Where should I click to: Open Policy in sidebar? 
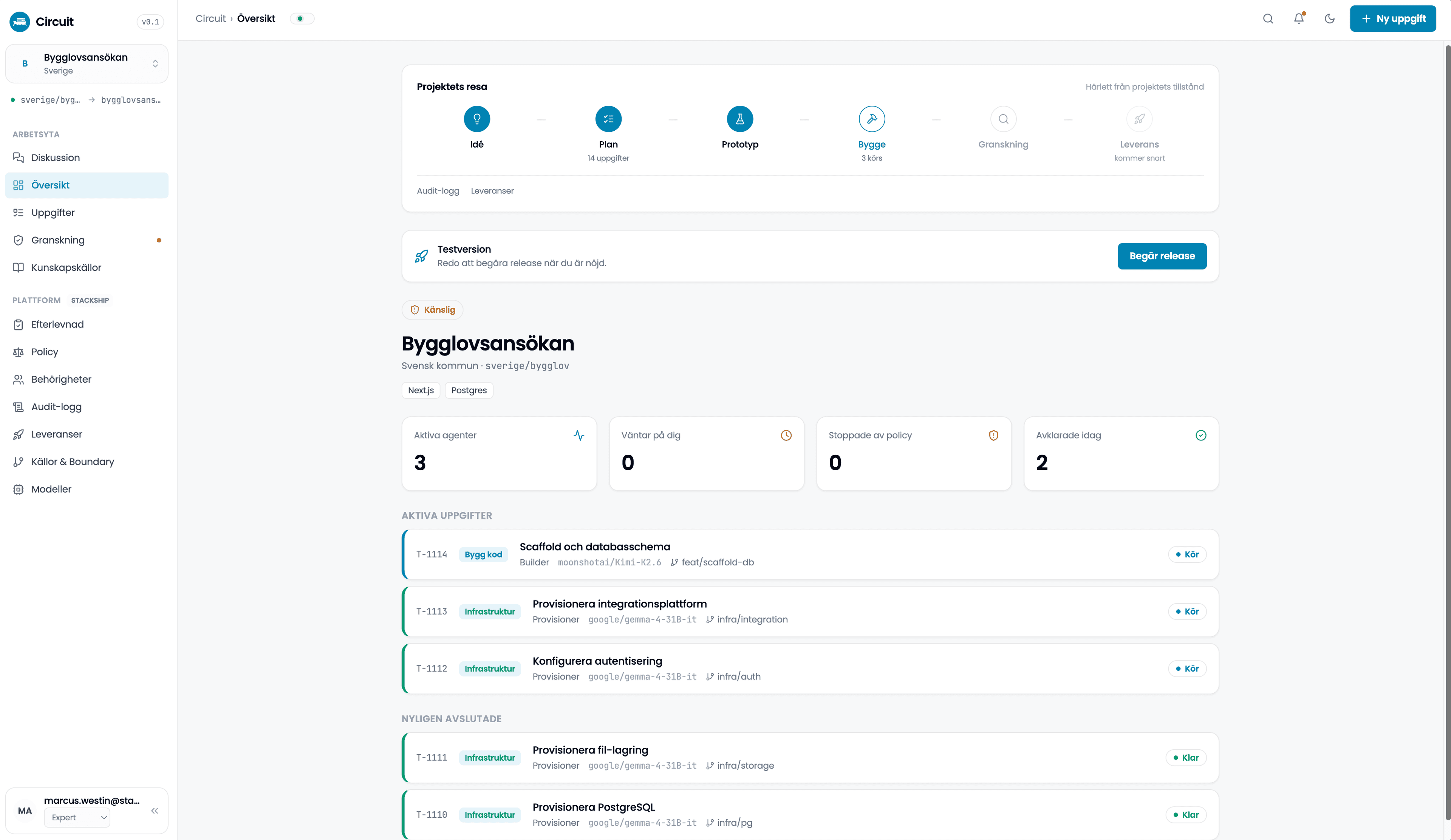87,352
